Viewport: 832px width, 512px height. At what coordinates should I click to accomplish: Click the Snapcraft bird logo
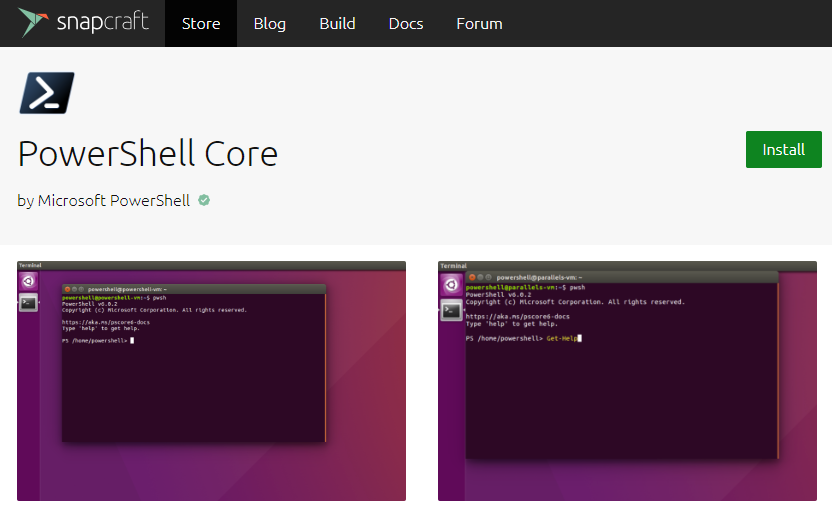click(x=33, y=22)
